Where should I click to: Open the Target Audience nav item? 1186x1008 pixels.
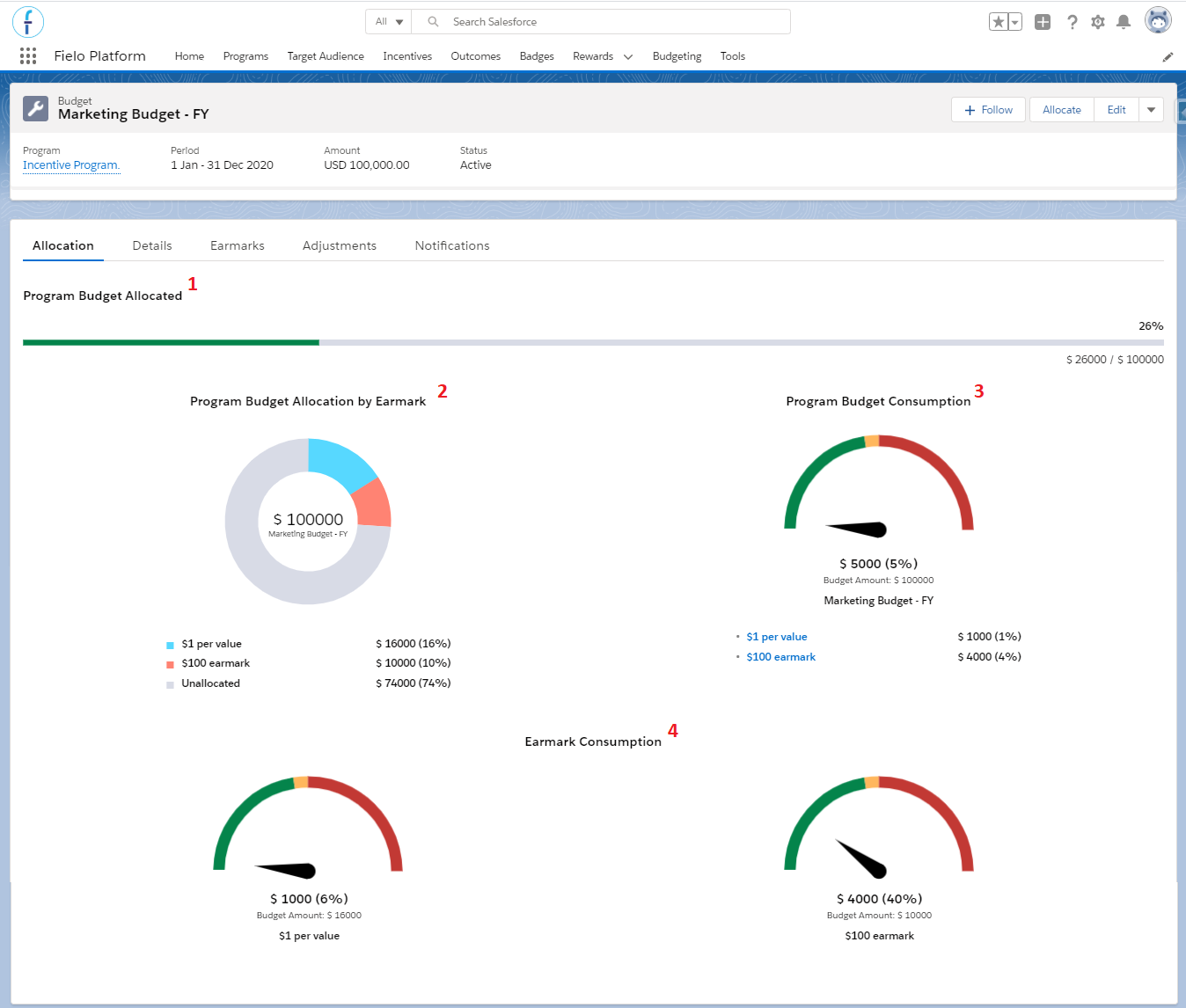coord(326,56)
